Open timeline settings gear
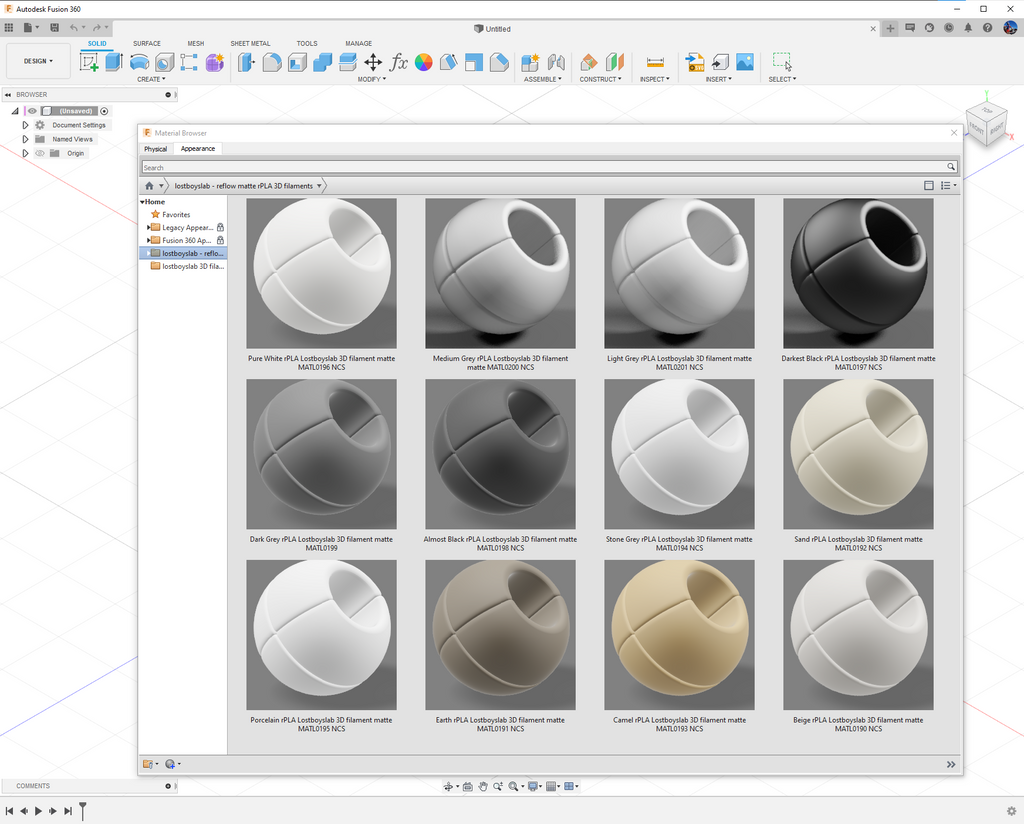 pos(1012,811)
